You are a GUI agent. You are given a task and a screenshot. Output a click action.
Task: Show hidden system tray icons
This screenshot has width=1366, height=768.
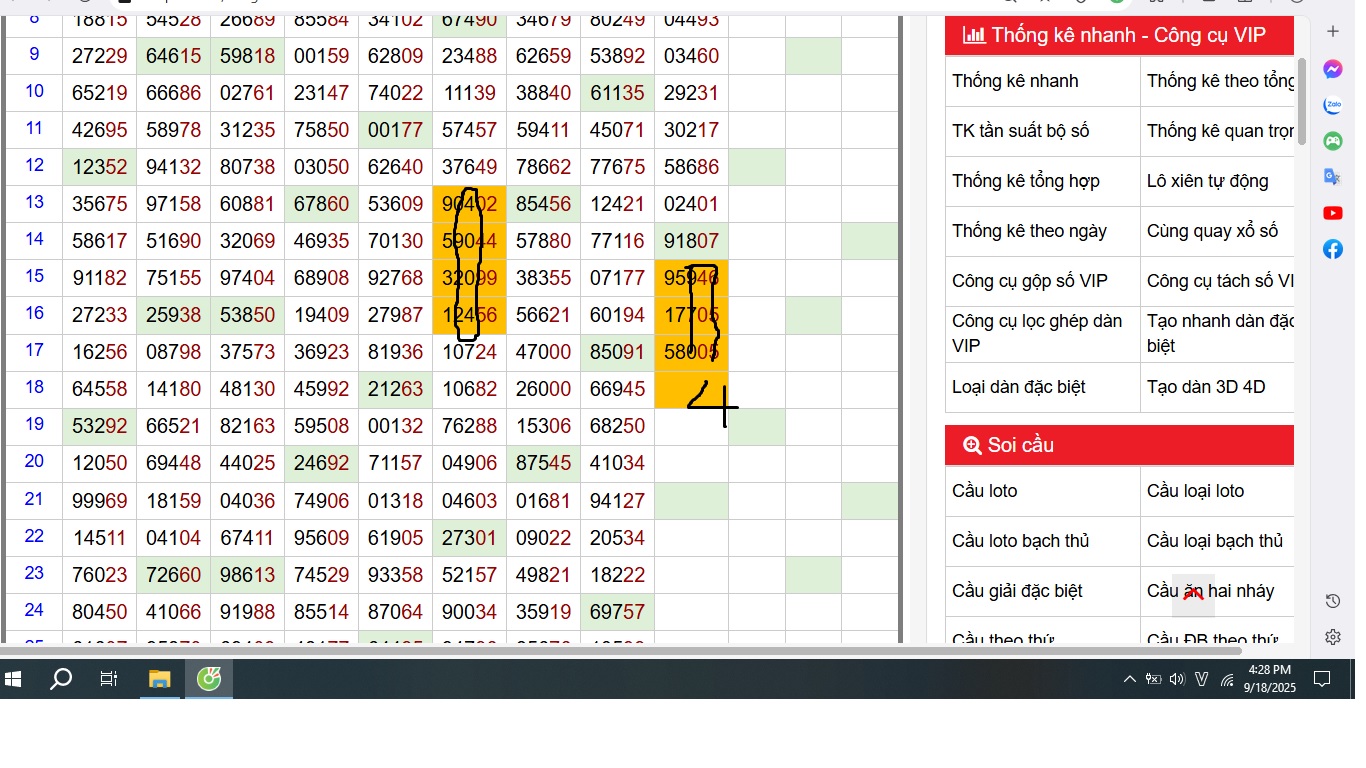coord(1129,680)
